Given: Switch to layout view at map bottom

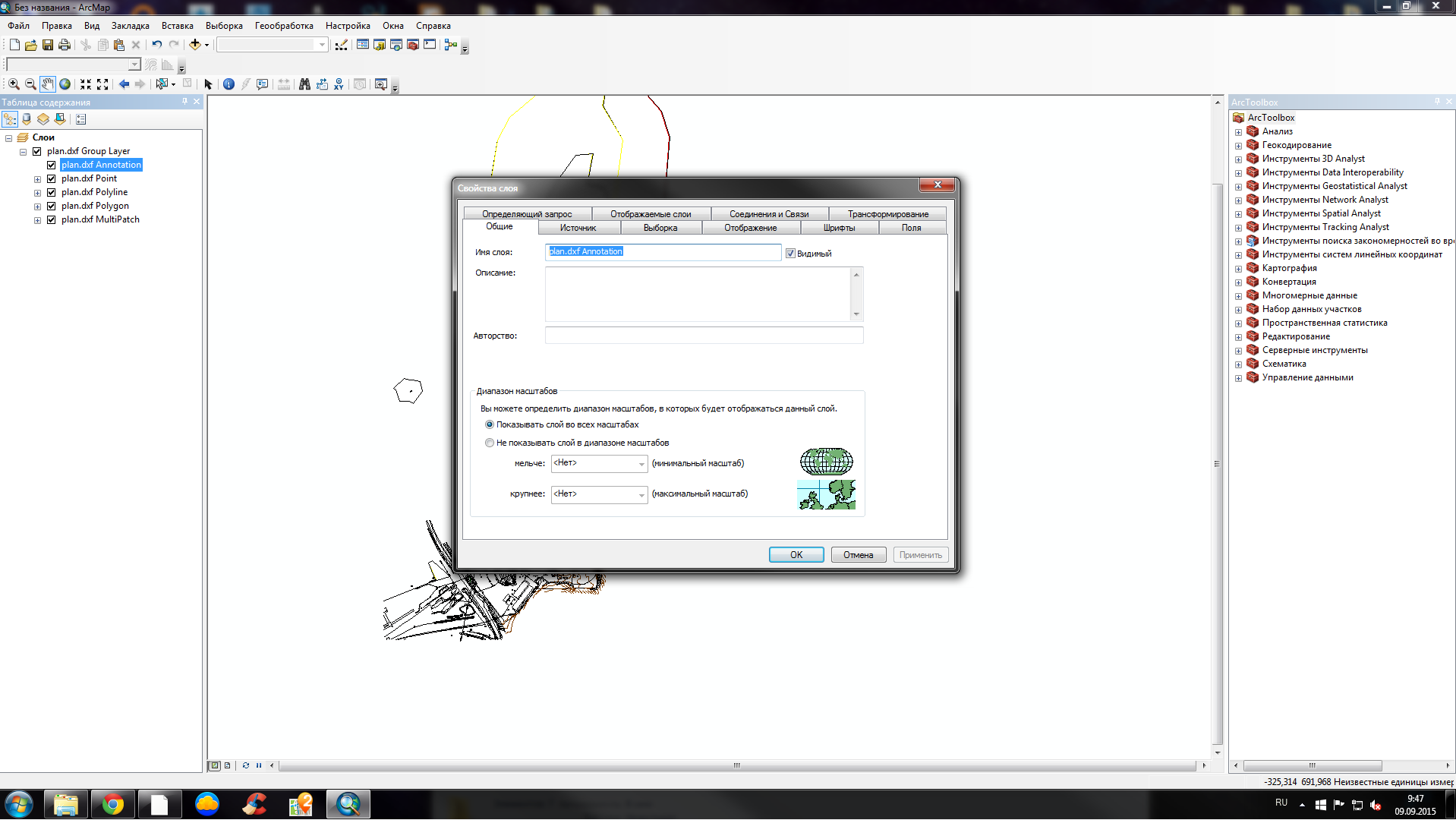Looking at the screenshot, I should [x=228, y=765].
